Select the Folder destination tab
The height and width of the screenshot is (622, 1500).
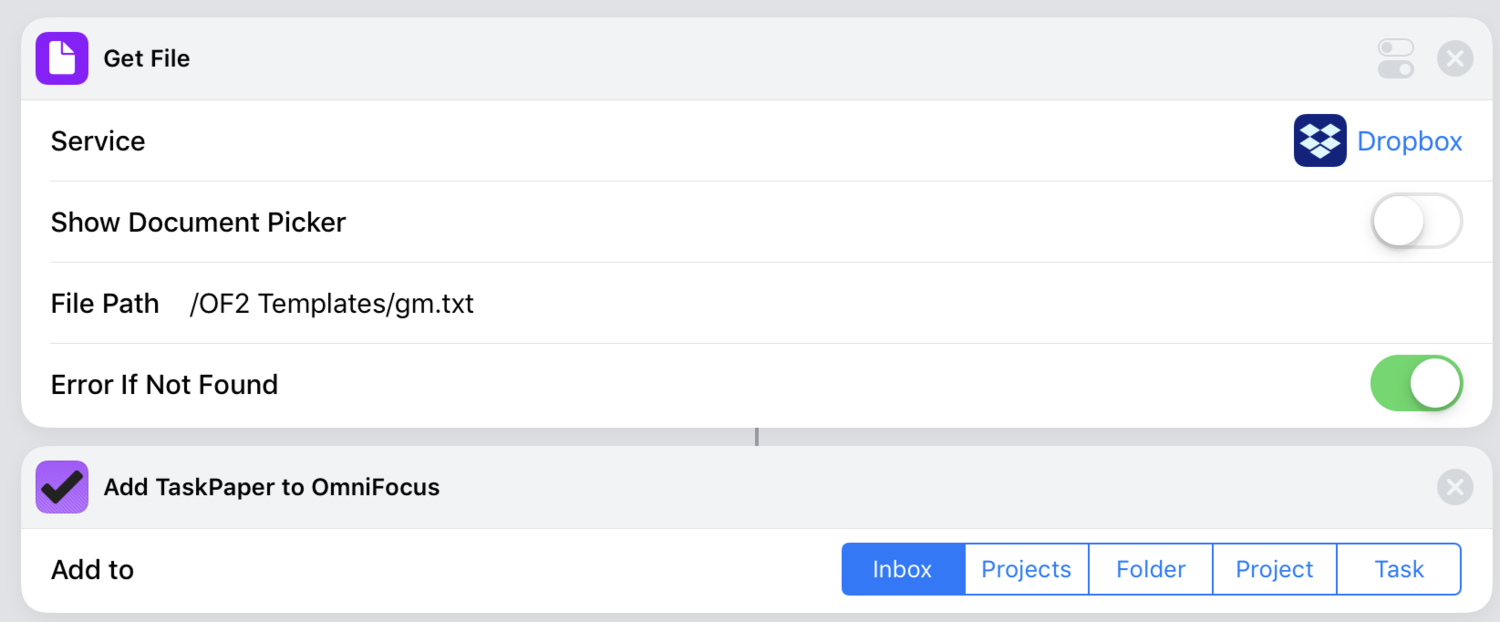[x=1149, y=568]
